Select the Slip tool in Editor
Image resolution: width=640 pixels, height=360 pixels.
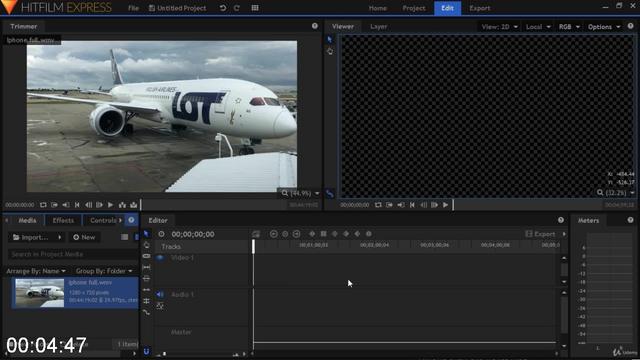coord(147,267)
